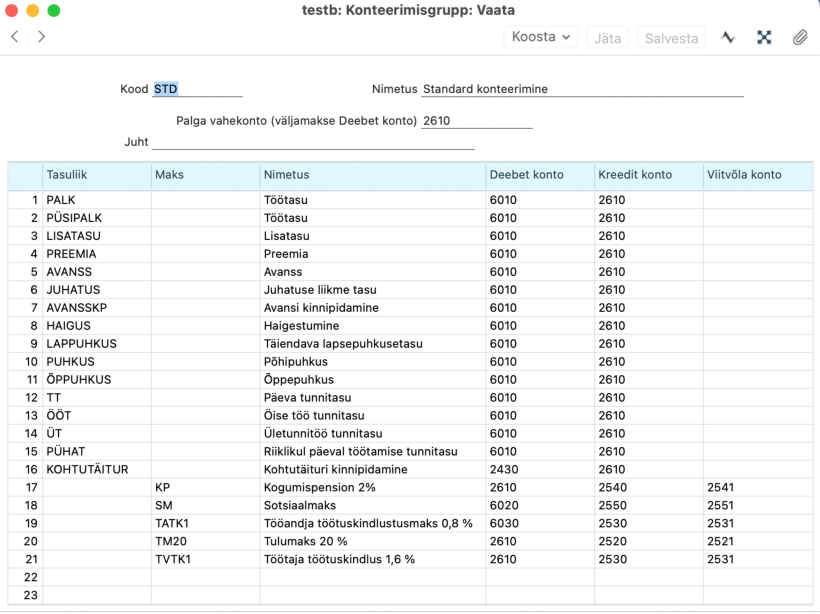Click the Deebet konto column header
The width and height of the screenshot is (820, 614).
coord(540,175)
